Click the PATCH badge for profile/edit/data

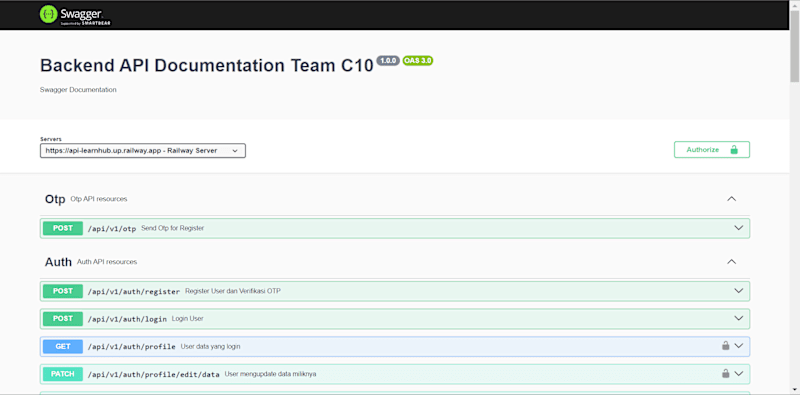coord(63,374)
